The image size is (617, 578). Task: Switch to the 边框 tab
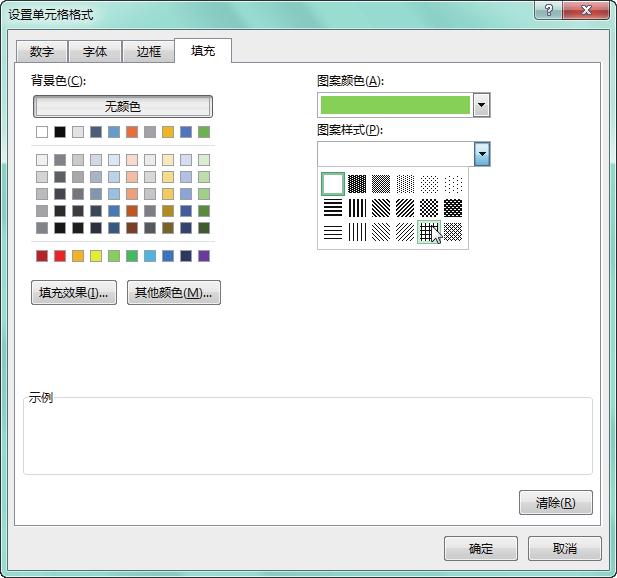(x=148, y=52)
